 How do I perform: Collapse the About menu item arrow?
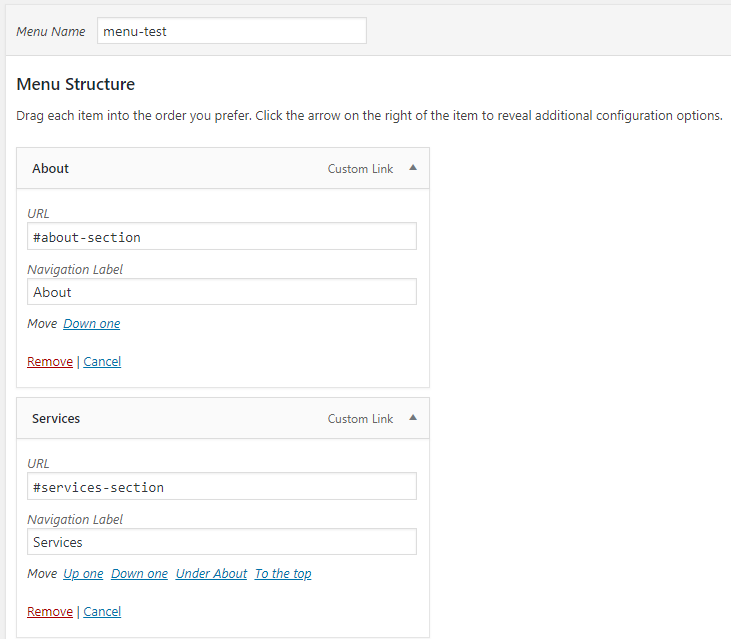[x=413, y=168]
